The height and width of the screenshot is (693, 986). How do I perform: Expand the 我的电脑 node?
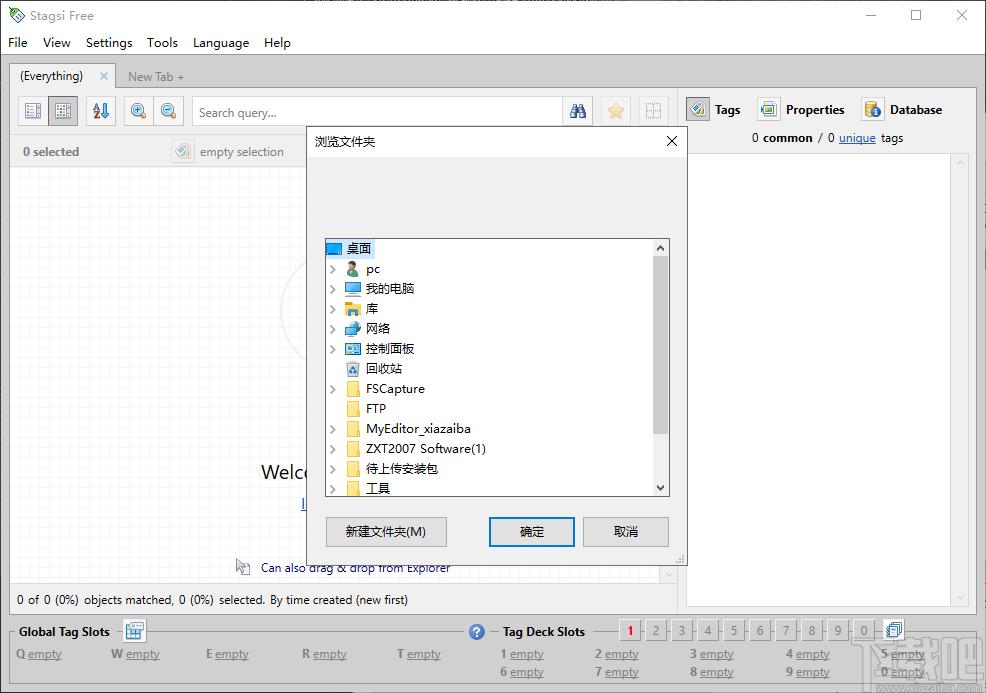[x=333, y=289]
